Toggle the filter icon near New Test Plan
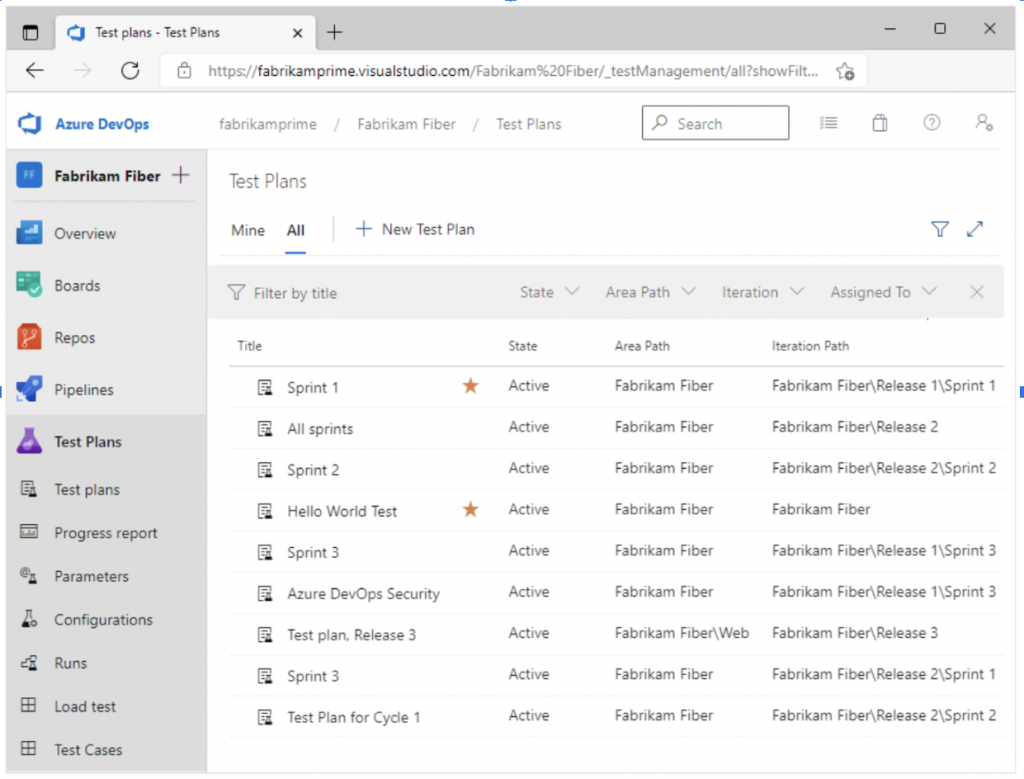The image size is (1024, 779). point(940,229)
